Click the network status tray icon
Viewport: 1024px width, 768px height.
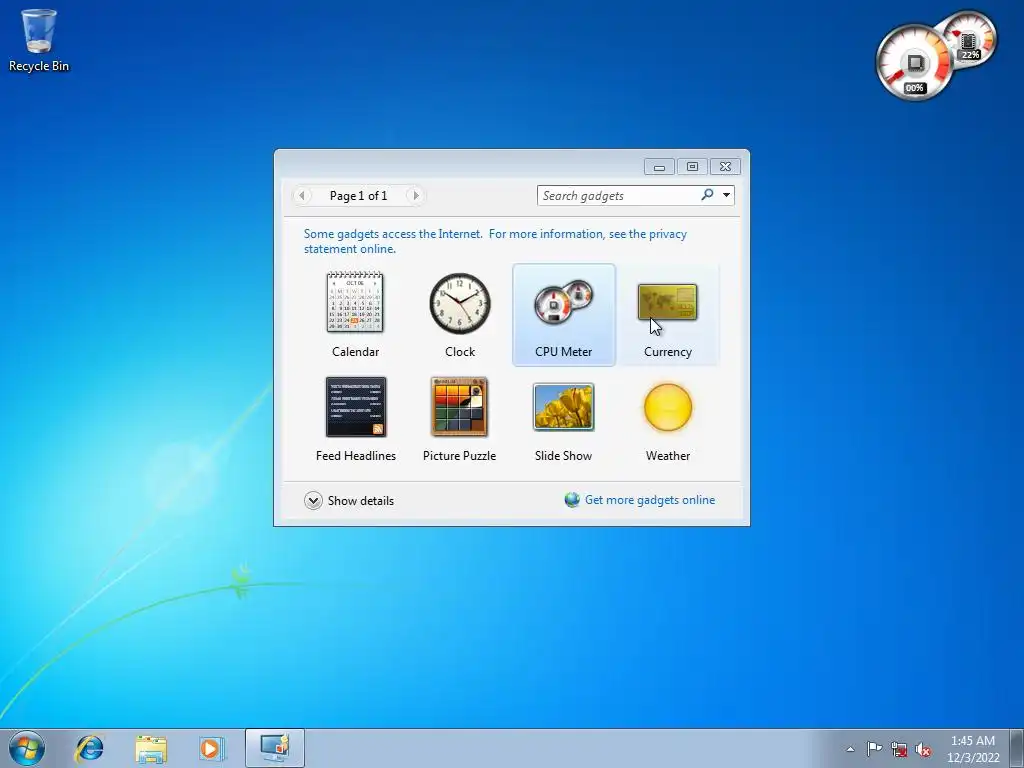click(899, 749)
